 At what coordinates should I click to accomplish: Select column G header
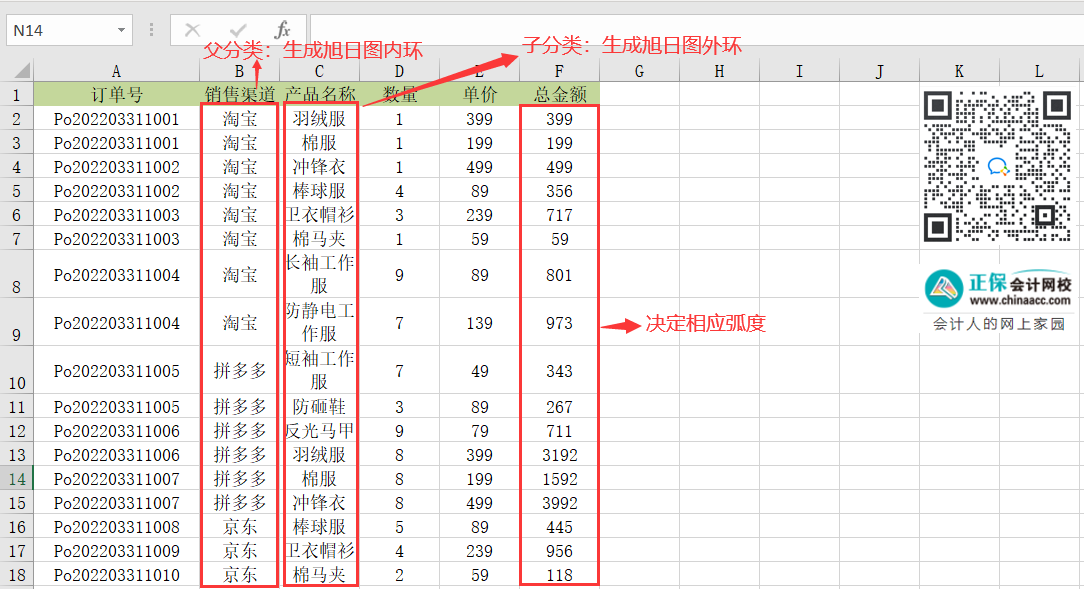[x=639, y=71]
